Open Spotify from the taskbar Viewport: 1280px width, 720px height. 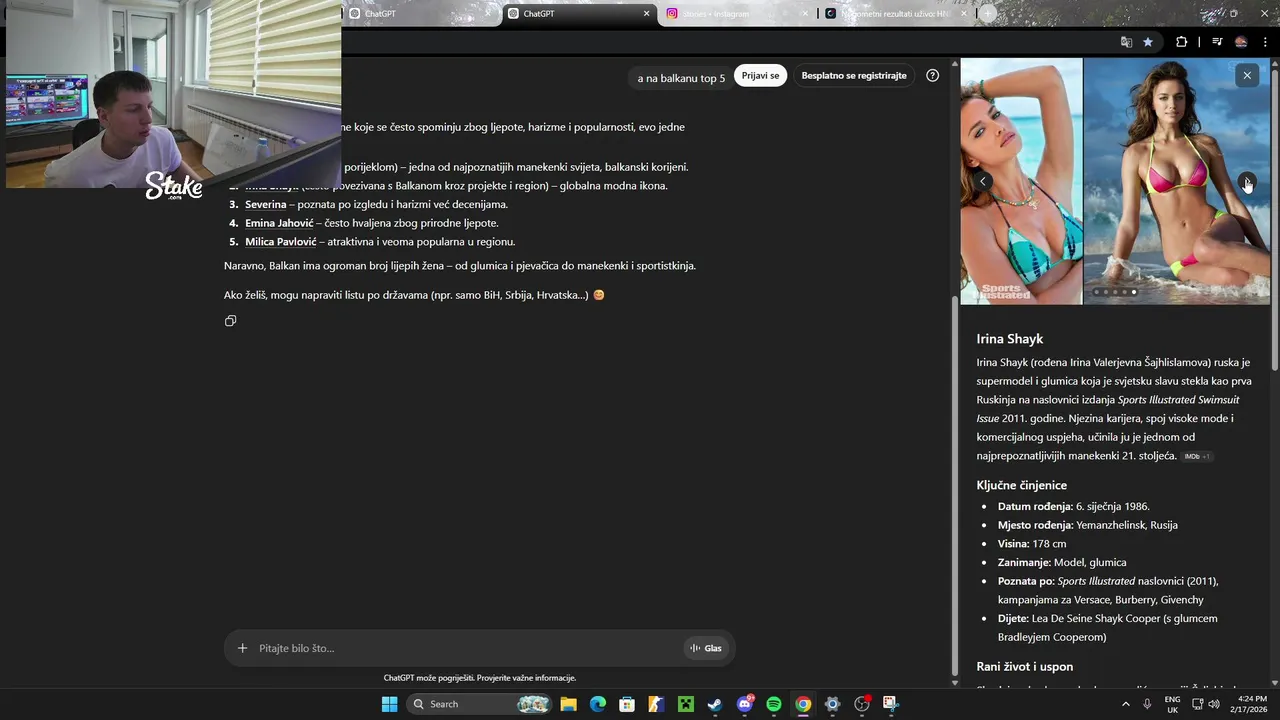click(x=774, y=704)
